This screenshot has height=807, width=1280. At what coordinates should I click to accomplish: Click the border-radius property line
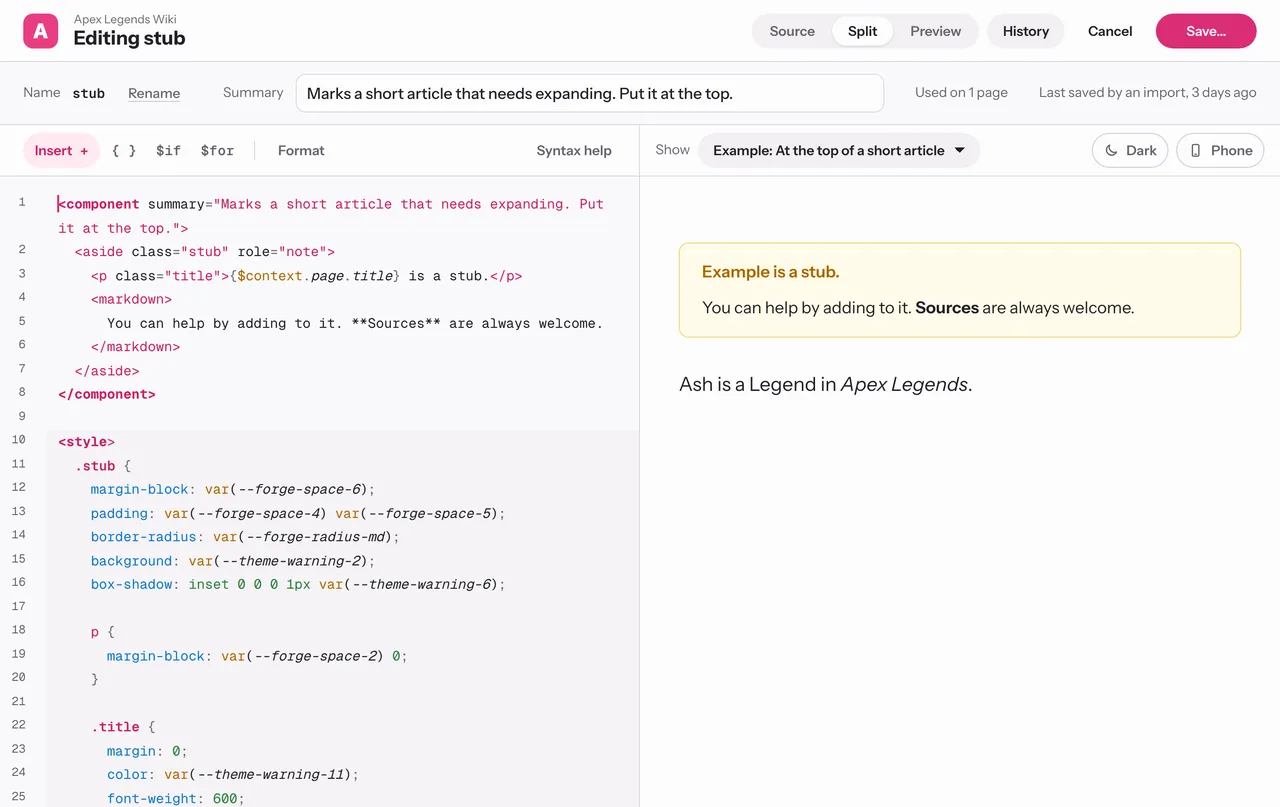tap(245, 537)
